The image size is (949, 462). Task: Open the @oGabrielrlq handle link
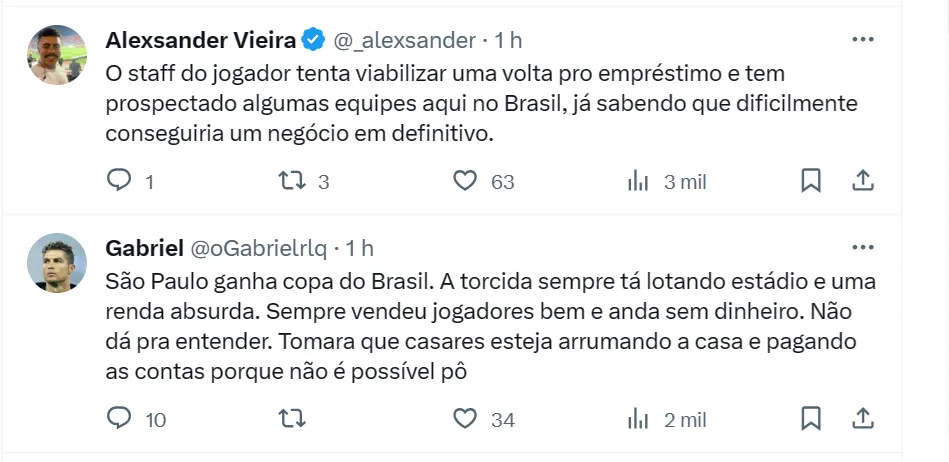click(258, 247)
